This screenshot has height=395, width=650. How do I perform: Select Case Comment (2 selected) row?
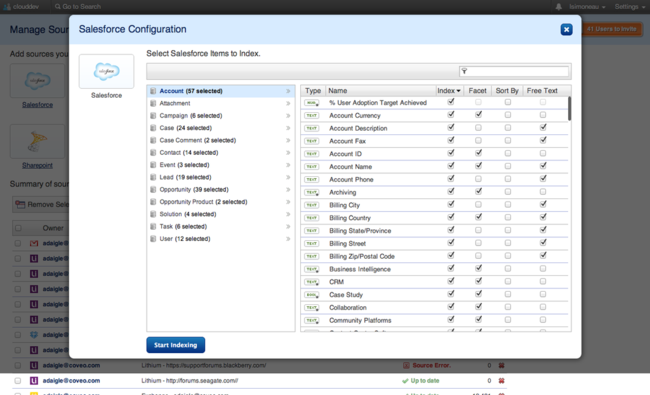(221, 141)
